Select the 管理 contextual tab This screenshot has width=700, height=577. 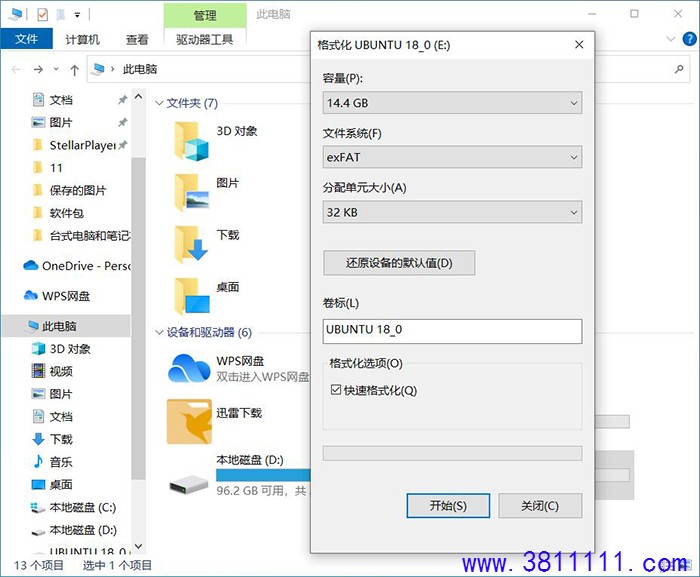[205, 16]
